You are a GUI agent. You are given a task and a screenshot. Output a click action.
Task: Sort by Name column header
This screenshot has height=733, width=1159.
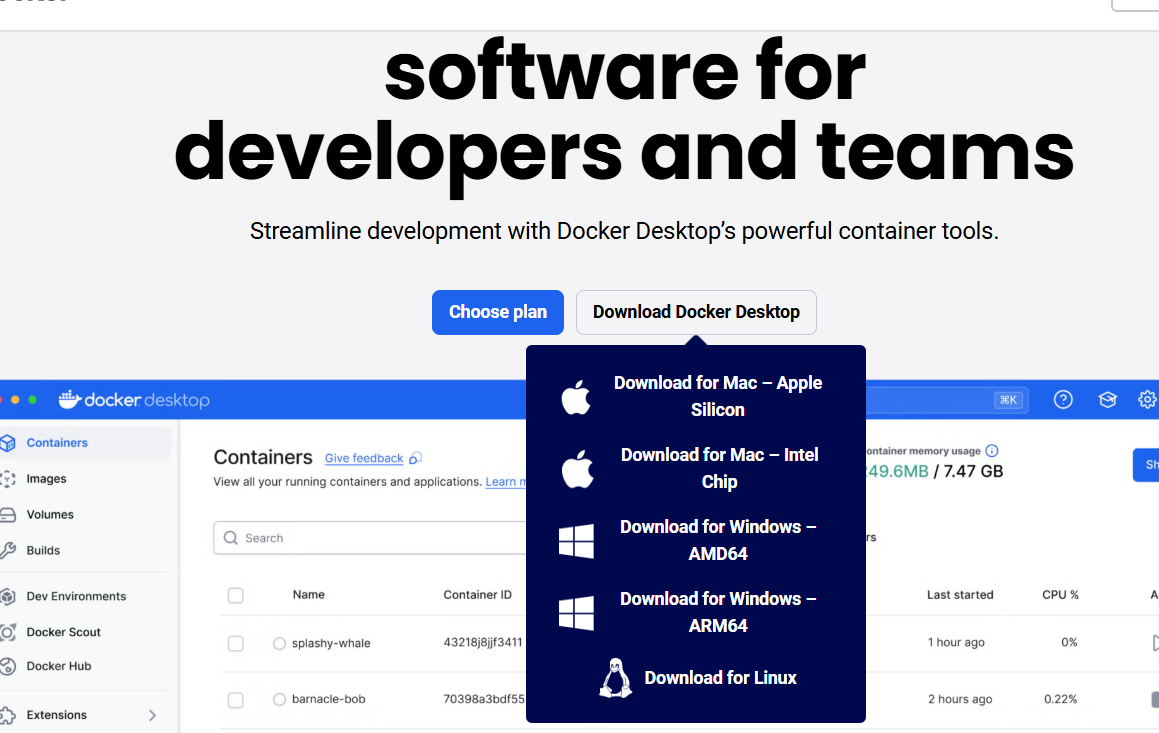(x=308, y=595)
